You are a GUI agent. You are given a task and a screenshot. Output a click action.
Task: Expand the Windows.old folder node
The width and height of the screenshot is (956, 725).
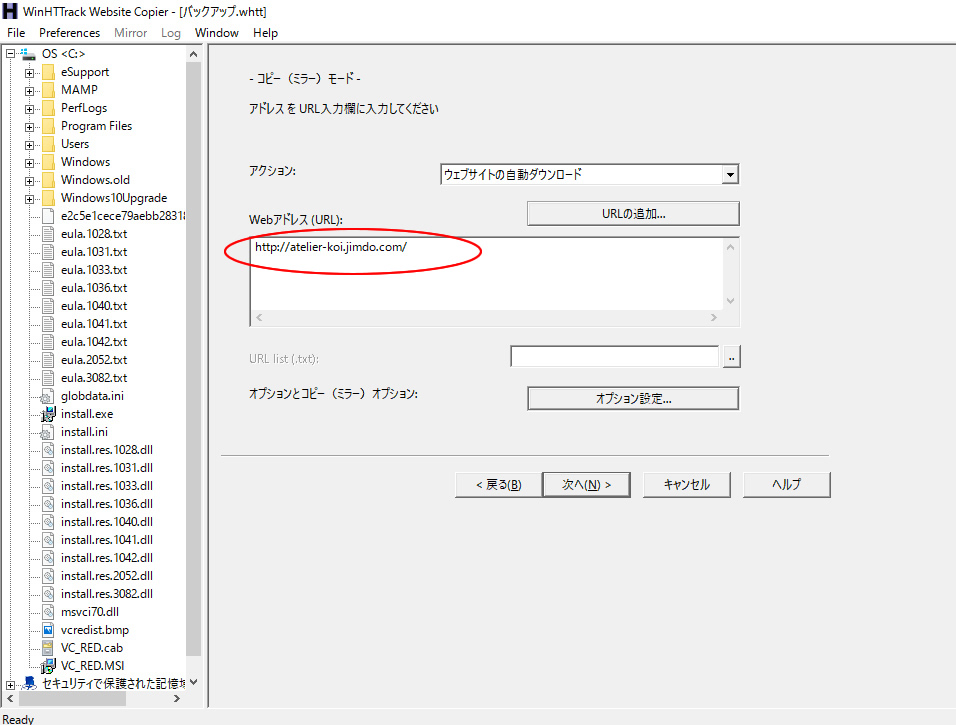28,179
